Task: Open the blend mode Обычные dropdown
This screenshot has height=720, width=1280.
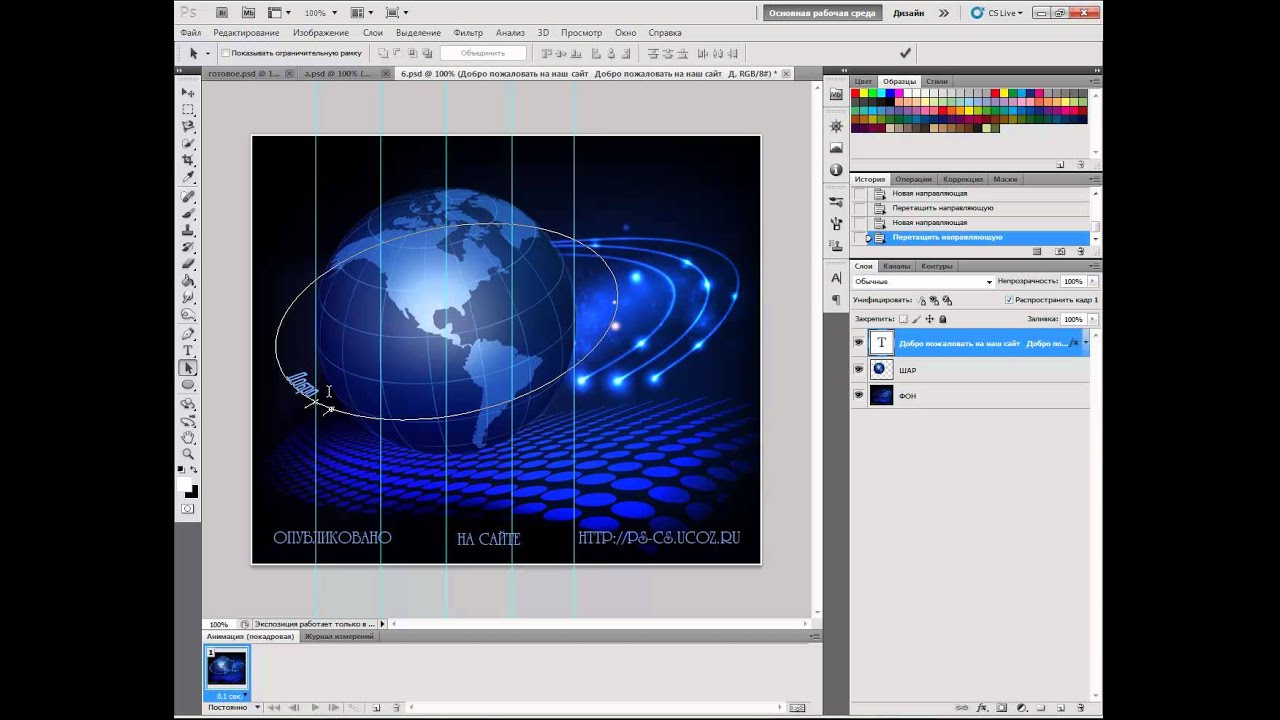Action: pos(922,282)
